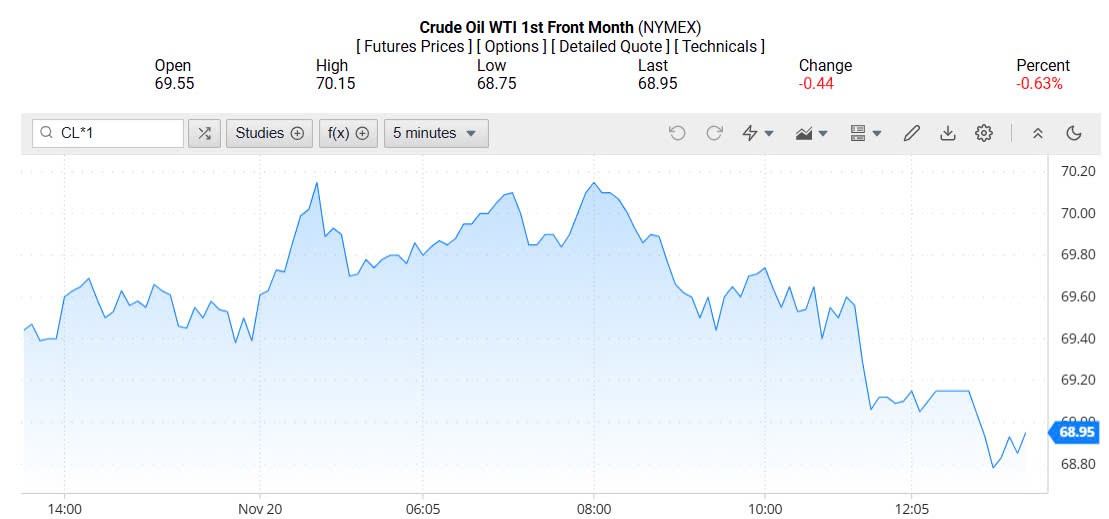This screenshot has width=1109, height=519.
Task: Add an f(x) expression
Action: (x=348, y=133)
